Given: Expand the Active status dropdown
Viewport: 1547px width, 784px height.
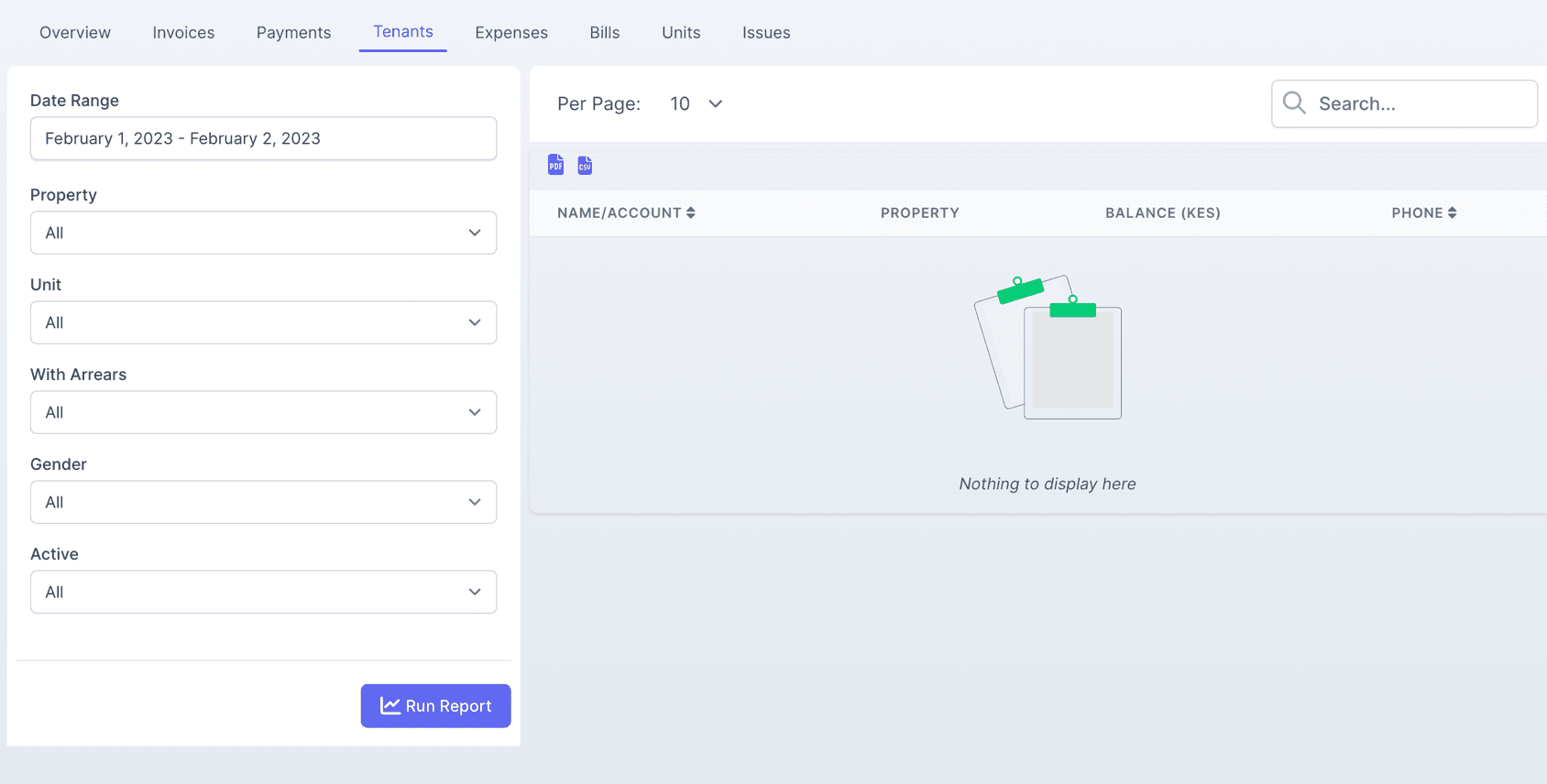Looking at the screenshot, I should coord(263,592).
